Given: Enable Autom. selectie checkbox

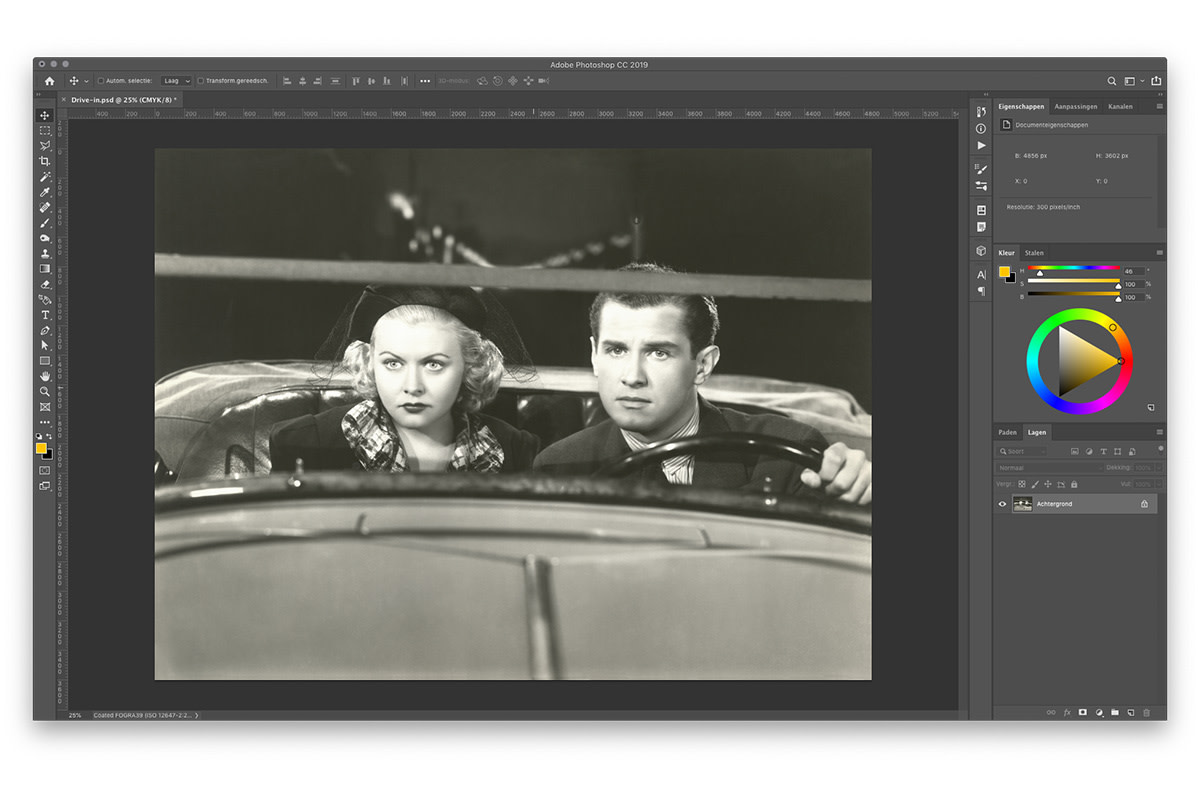Looking at the screenshot, I should (x=101, y=81).
